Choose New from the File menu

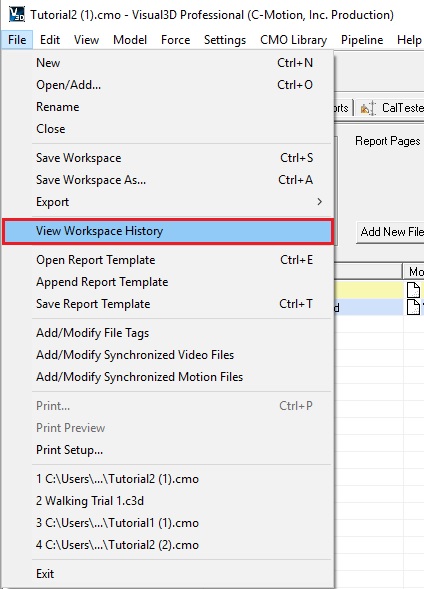tap(168, 63)
